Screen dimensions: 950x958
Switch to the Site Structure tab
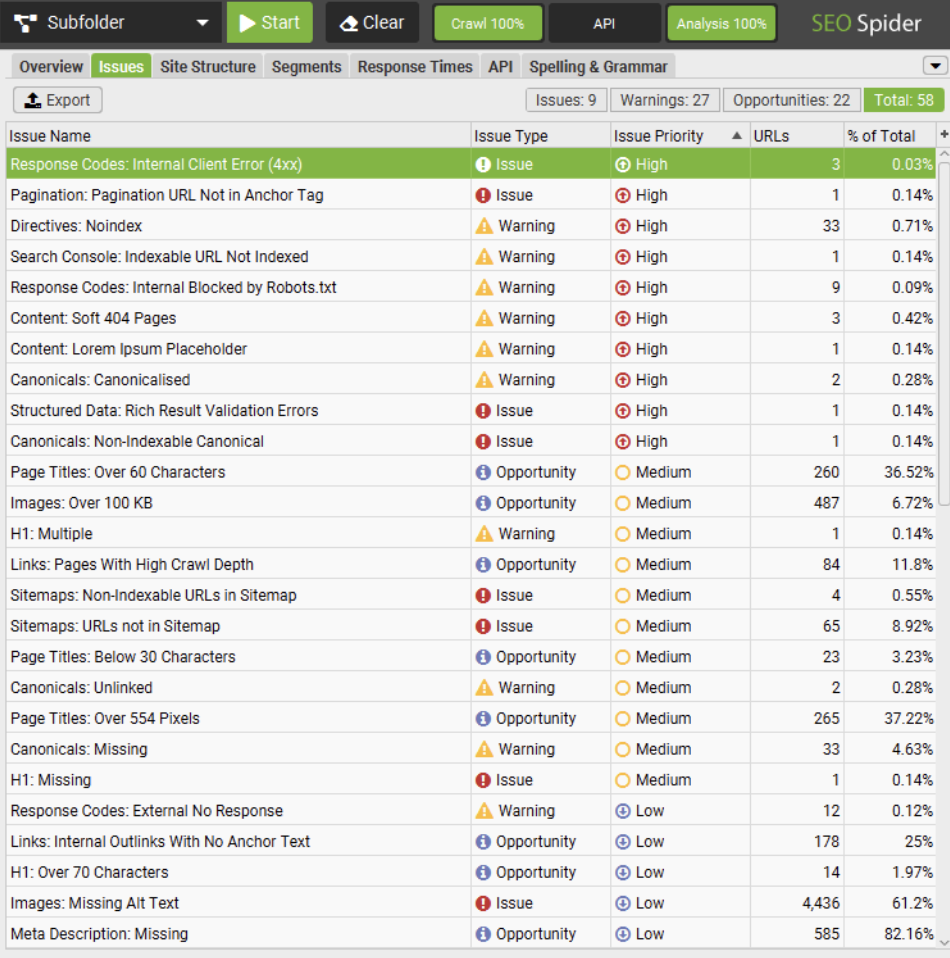(208, 66)
